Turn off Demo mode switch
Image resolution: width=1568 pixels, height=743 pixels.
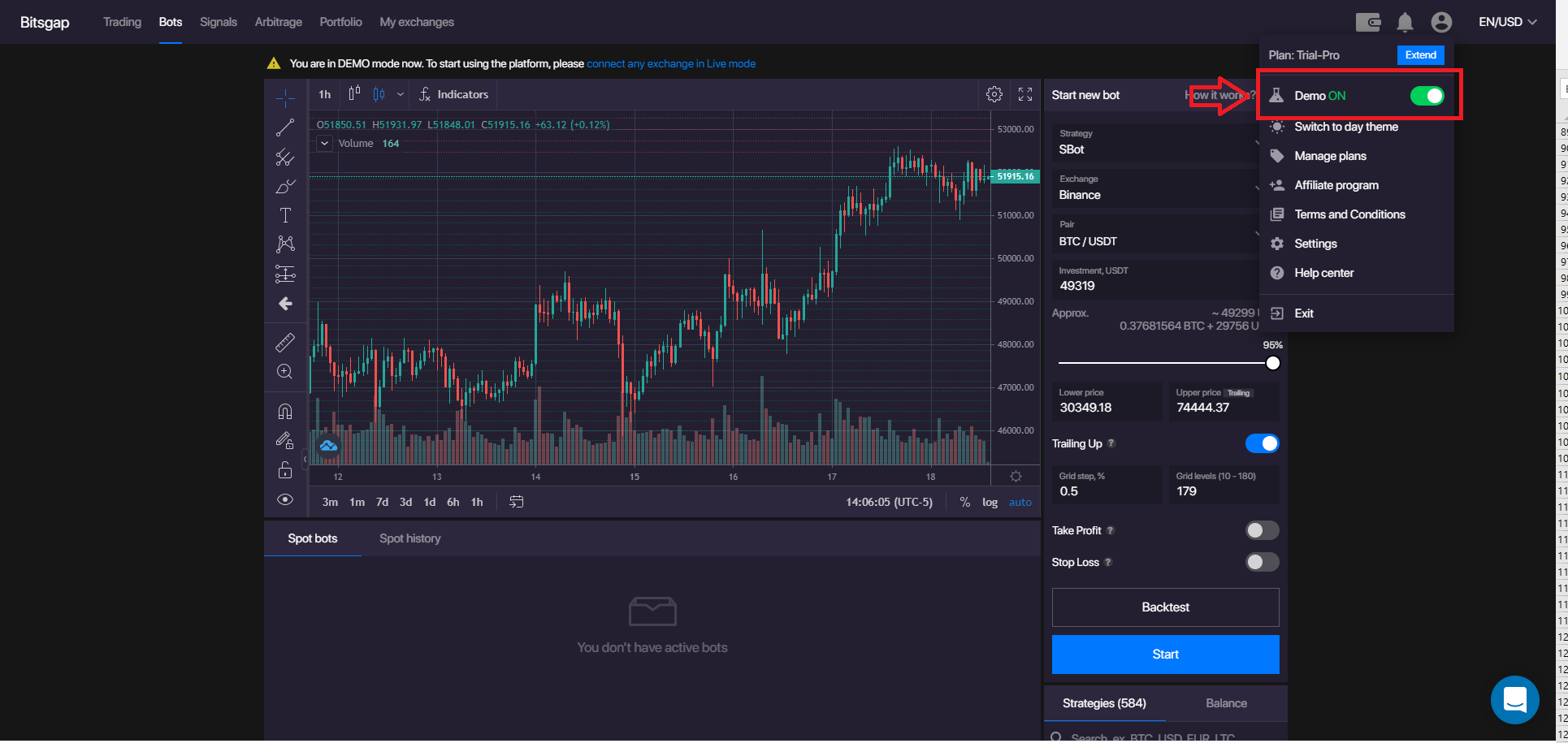pos(1427,96)
